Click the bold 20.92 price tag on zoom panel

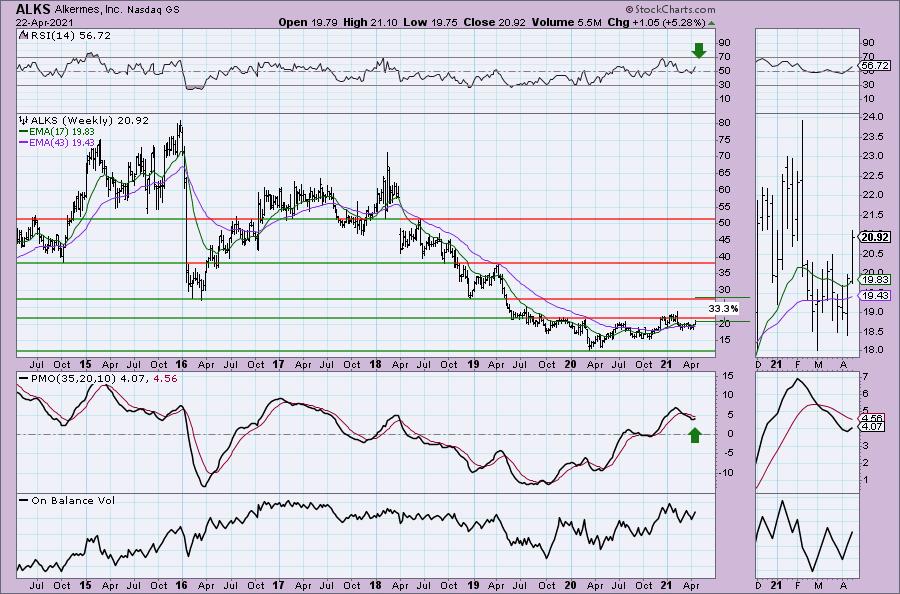click(876, 237)
